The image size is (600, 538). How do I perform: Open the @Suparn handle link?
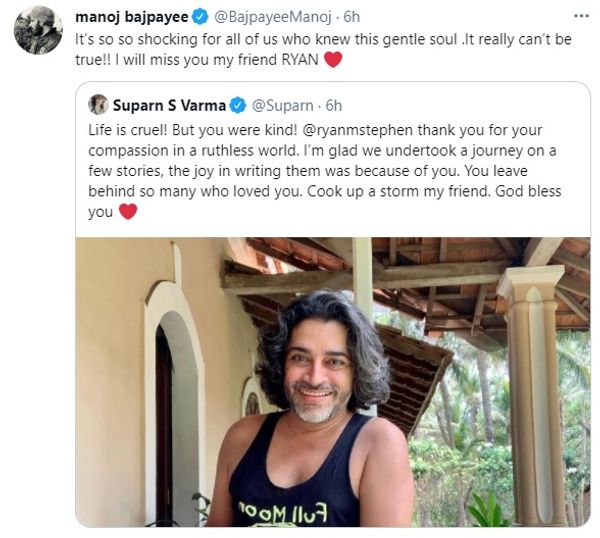point(282,106)
